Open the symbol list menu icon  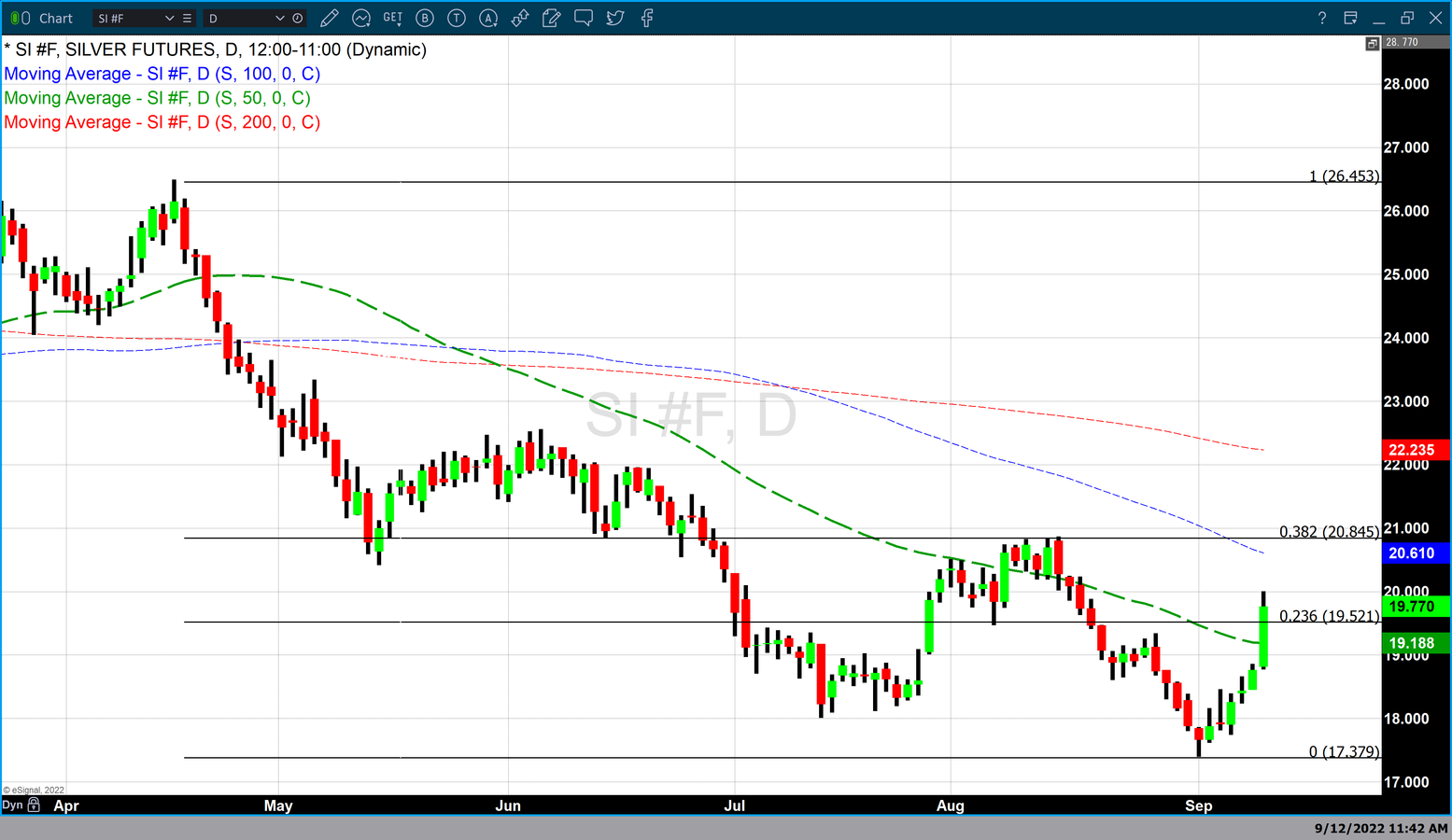click(x=188, y=19)
